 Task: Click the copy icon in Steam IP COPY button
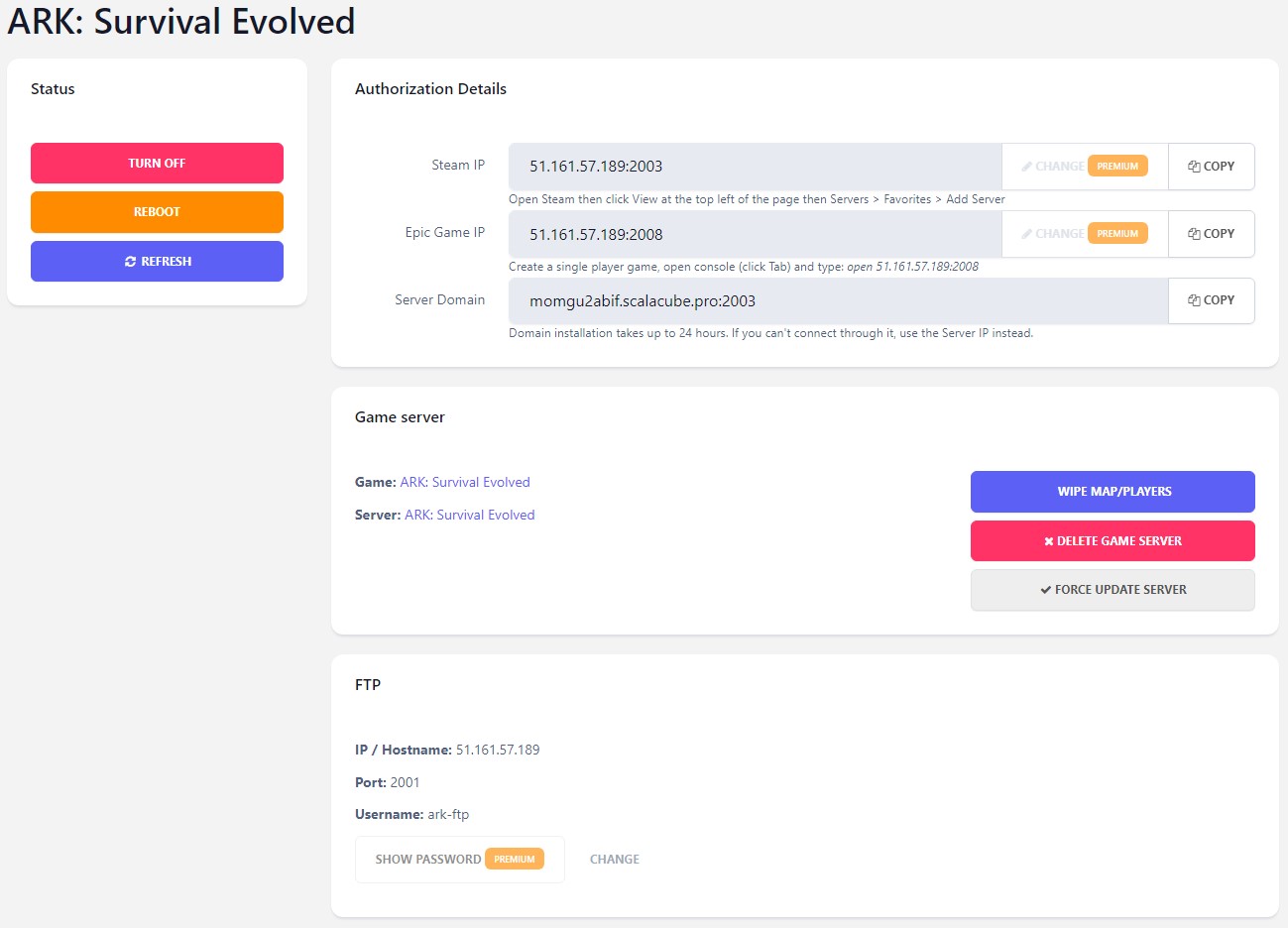tap(1194, 167)
